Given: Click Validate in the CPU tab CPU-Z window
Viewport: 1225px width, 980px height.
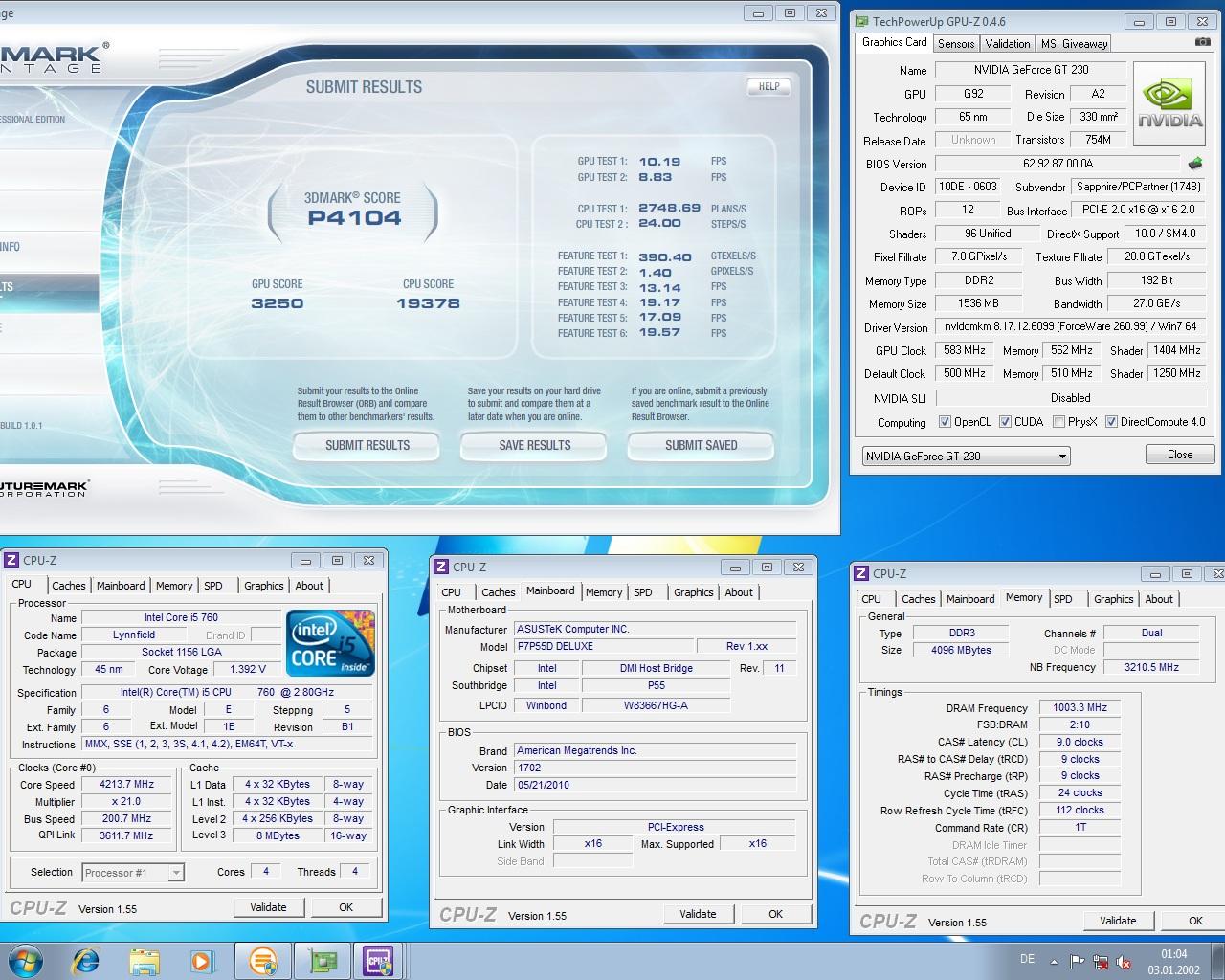Looking at the screenshot, I should tap(268, 907).
